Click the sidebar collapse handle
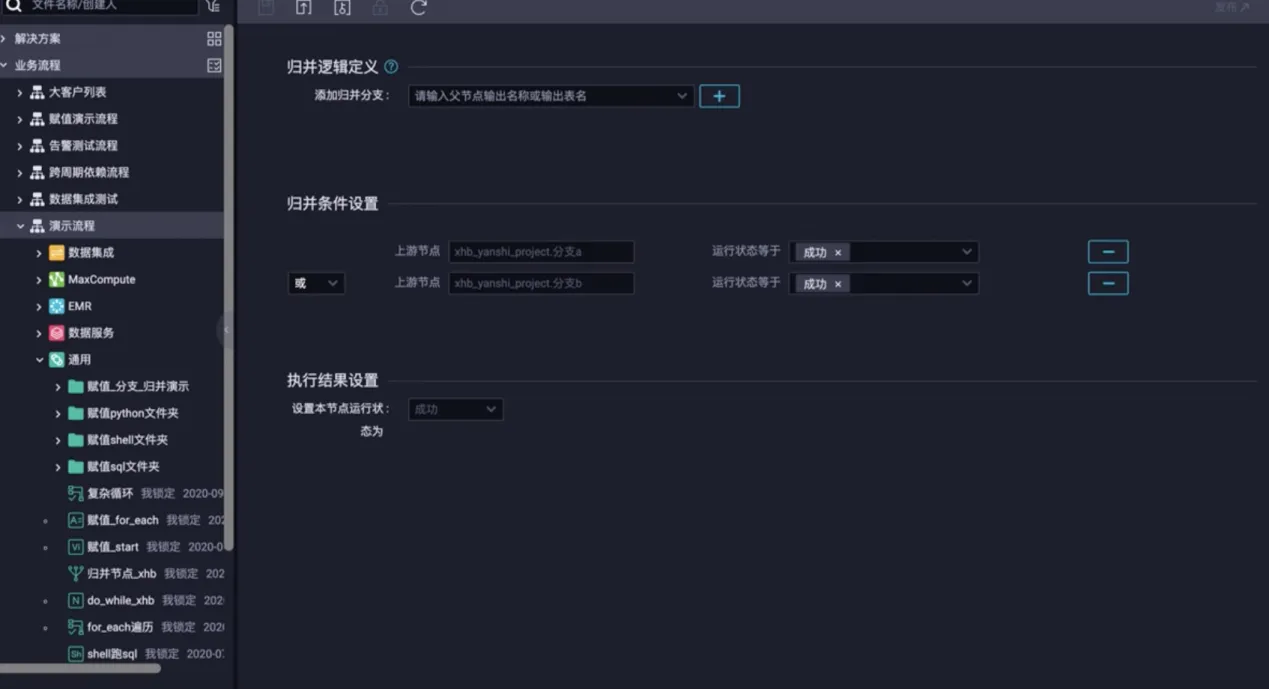Viewport: 1269px width, 689px height. pyautogui.click(x=226, y=330)
